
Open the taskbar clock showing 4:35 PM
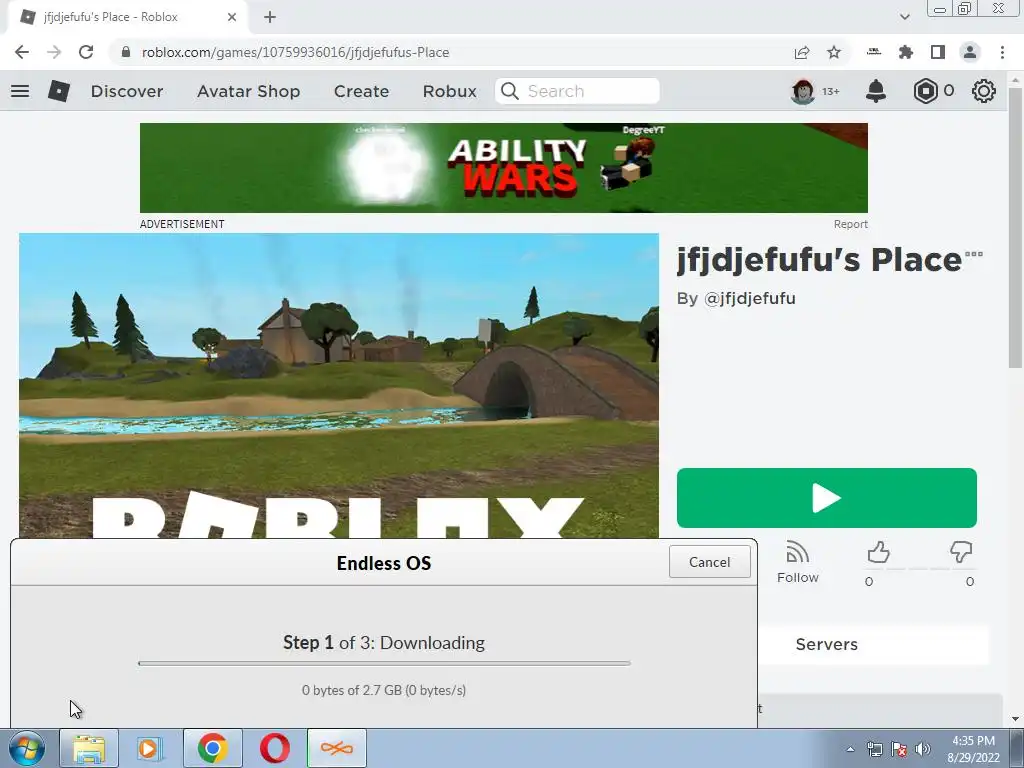973,749
